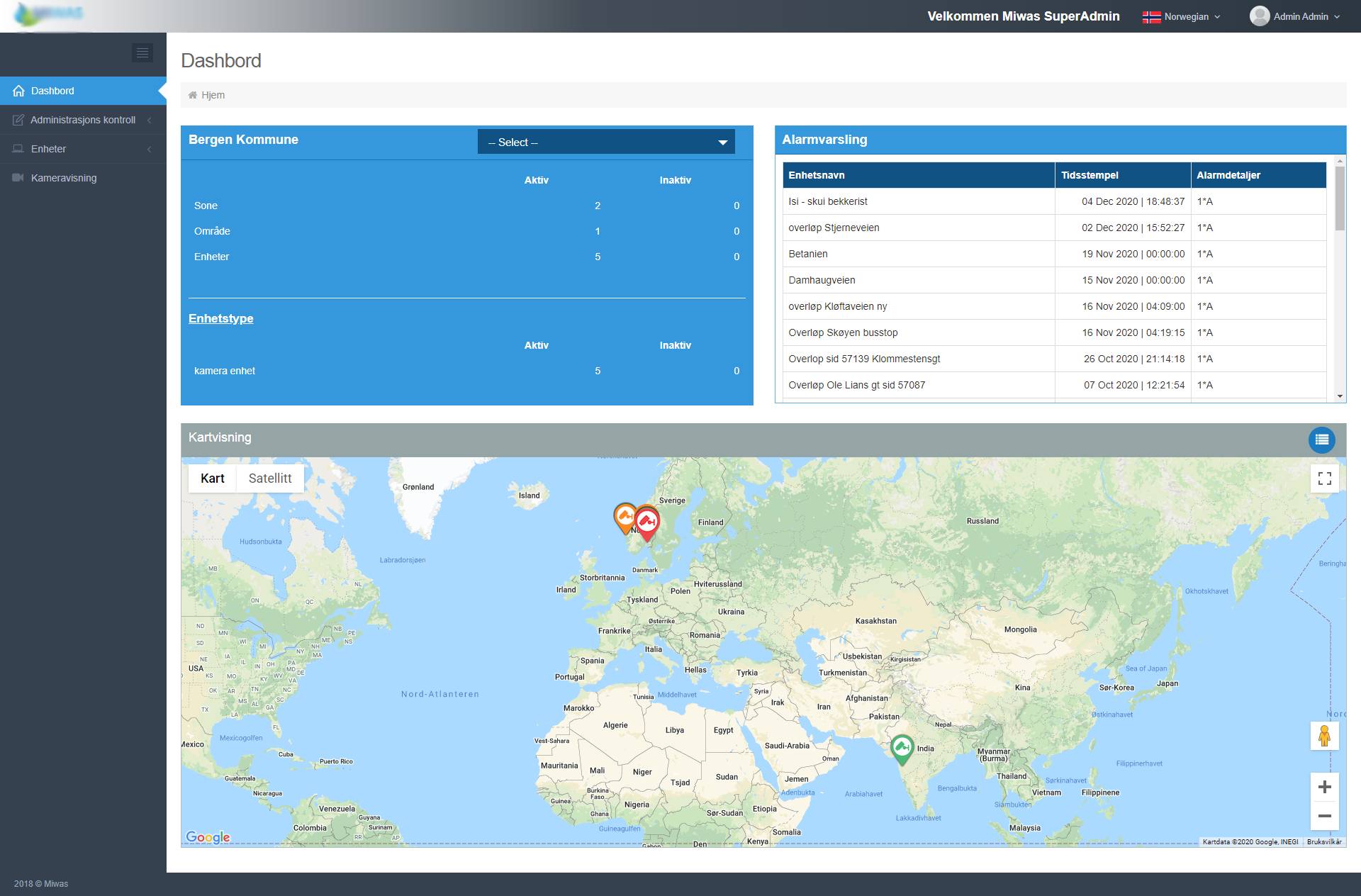Click the Alarmvarsling table scrollbar down arrow
The width and height of the screenshot is (1361, 896).
point(1339,396)
